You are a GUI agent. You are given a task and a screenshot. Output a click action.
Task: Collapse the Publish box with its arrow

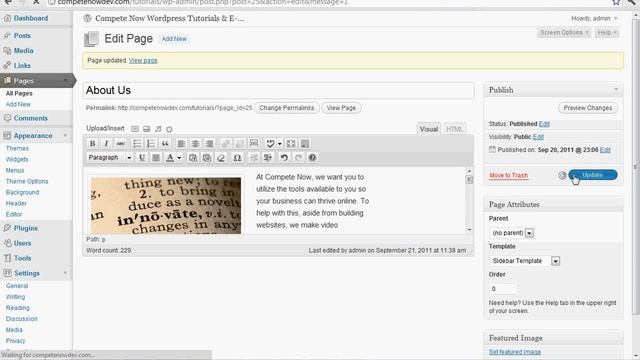pos(616,90)
